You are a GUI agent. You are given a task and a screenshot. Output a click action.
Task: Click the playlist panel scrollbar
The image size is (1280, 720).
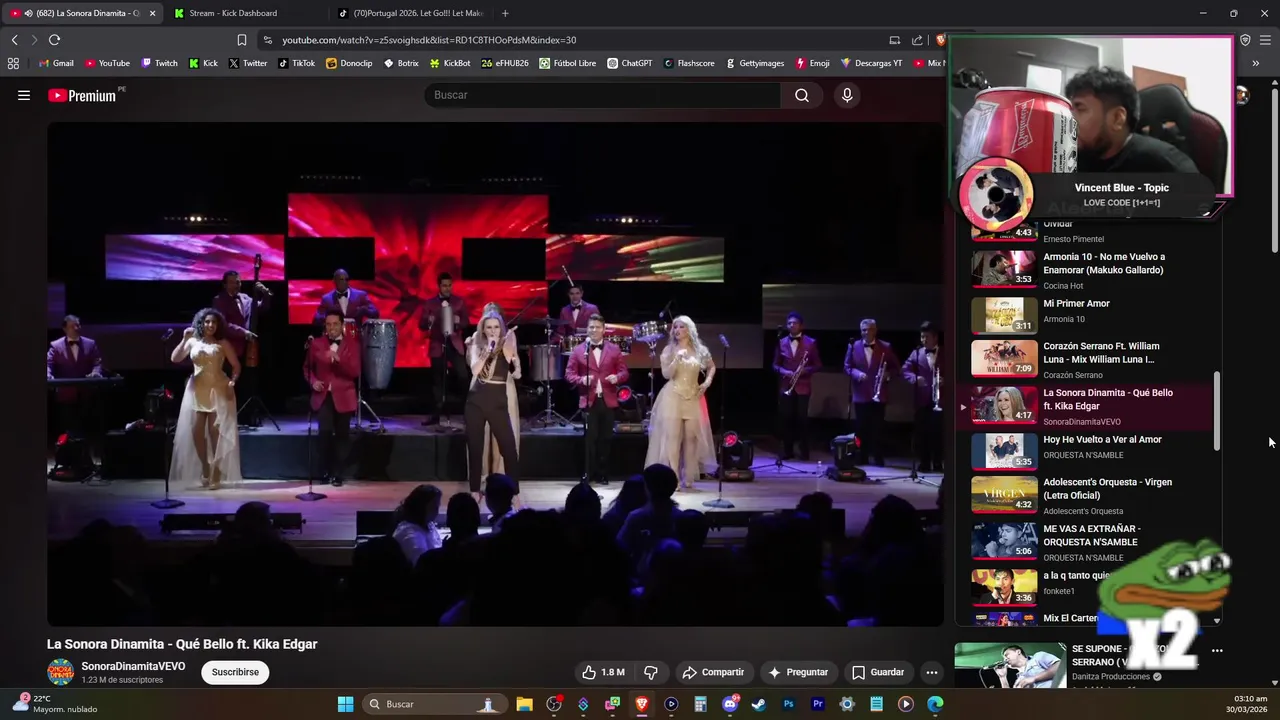(1217, 410)
